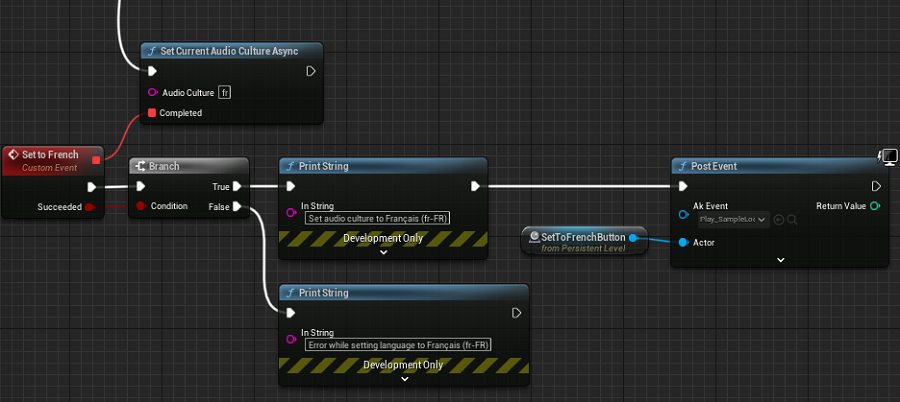Click the Succeeded boolean pin
This screenshot has width=900, height=402.
click(x=89, y=207)
